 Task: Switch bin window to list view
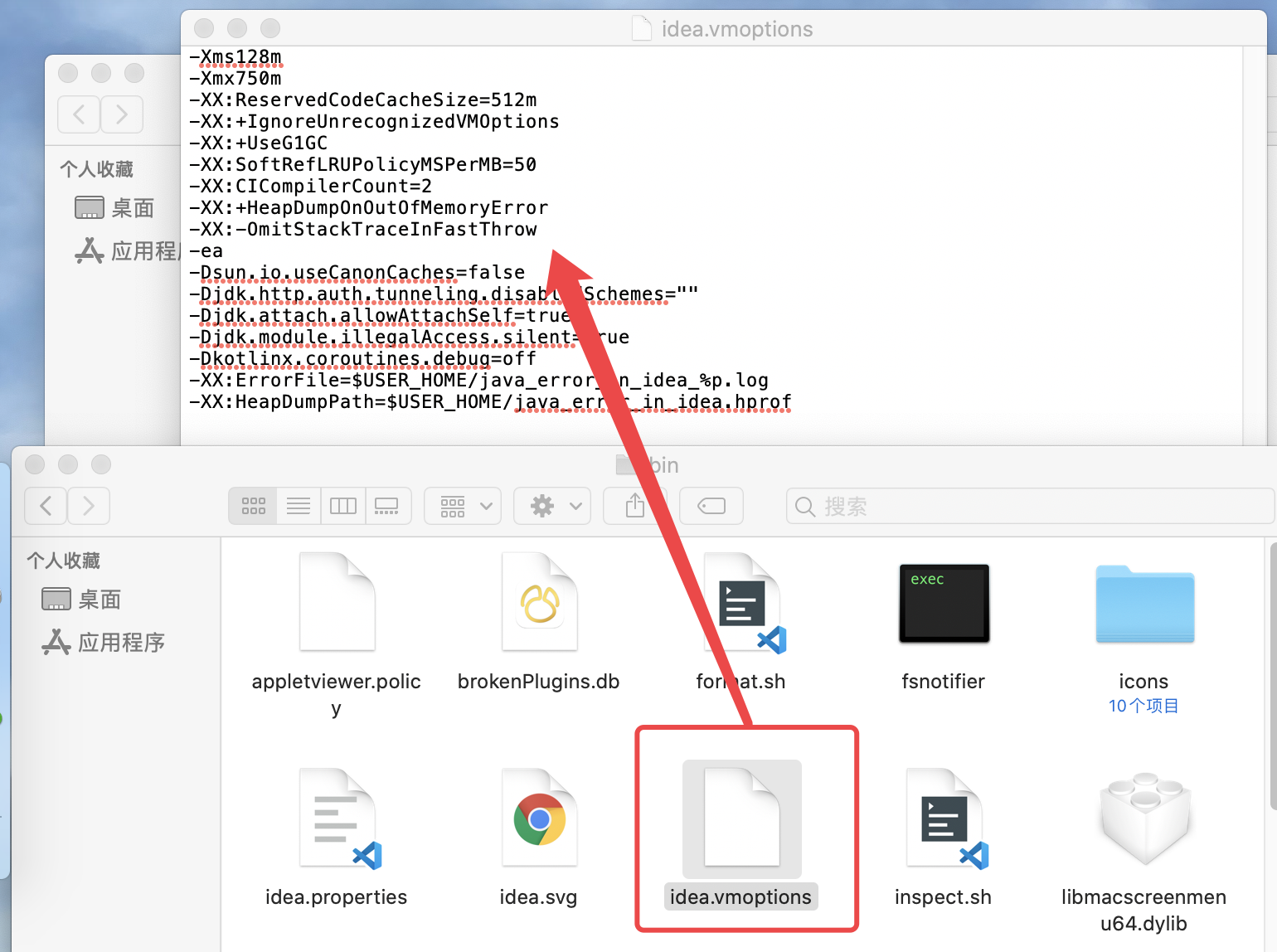pos(299,506)
